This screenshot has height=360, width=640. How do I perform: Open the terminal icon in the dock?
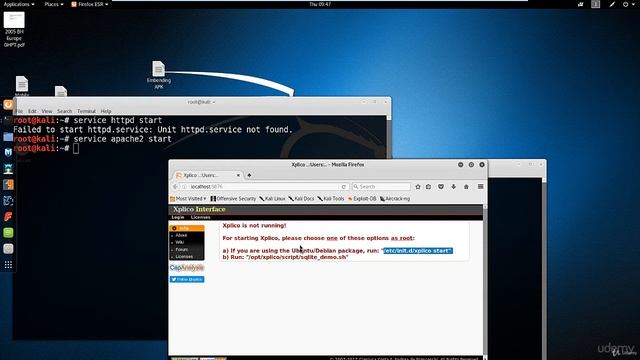[8, 120]
